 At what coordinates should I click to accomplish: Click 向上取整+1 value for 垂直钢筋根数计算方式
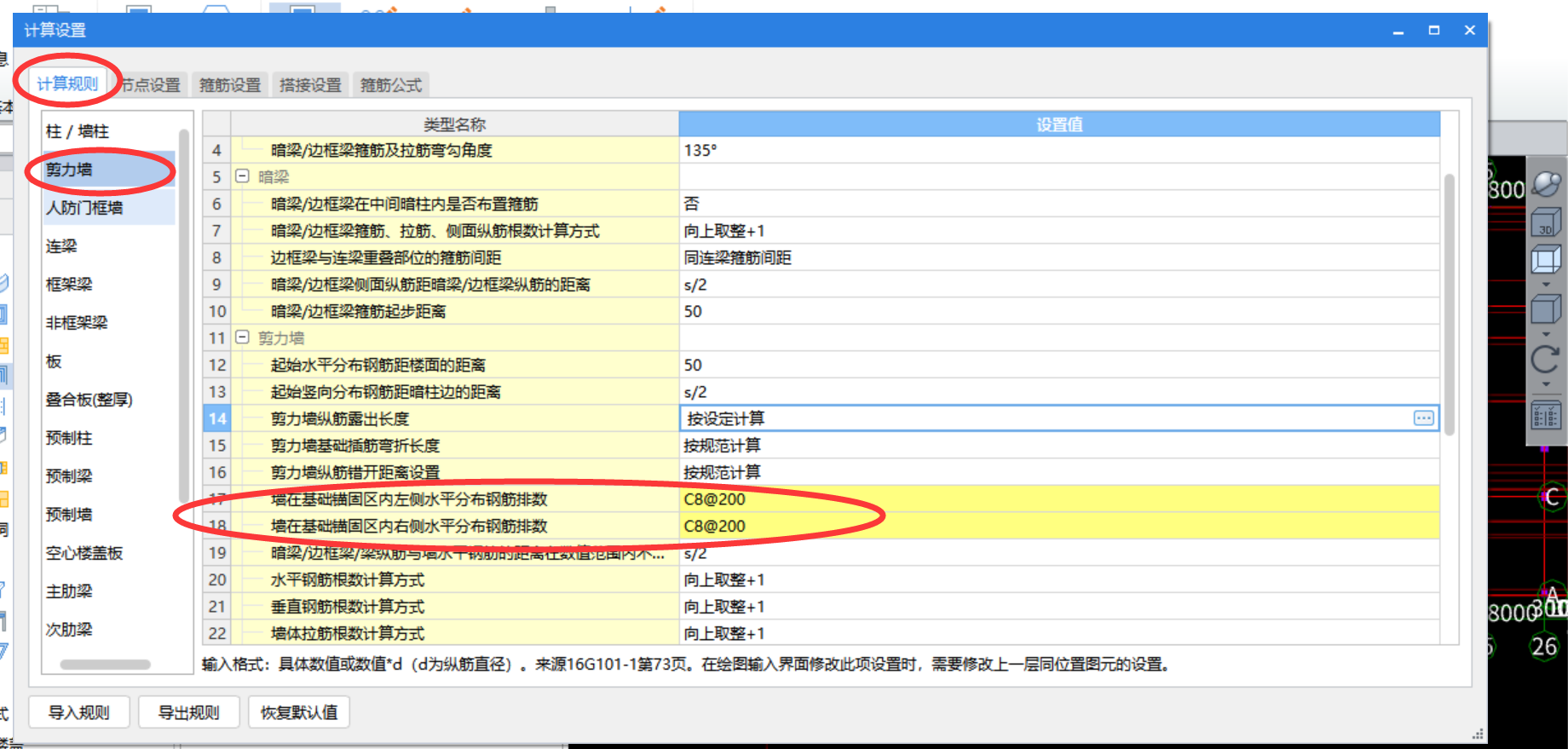(x=1059, y=607)
